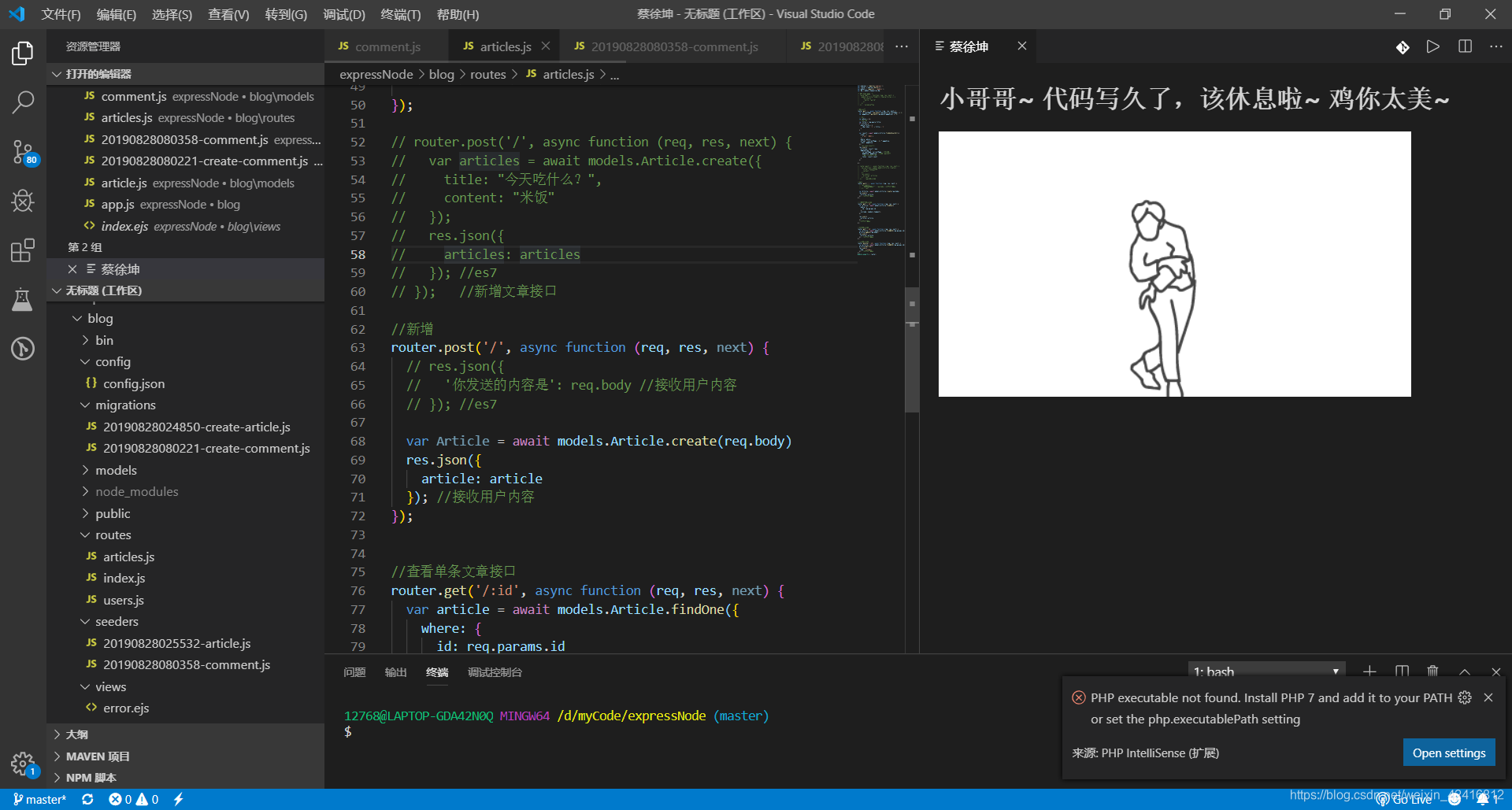1512x810 pixels.
Task: Open the Extensions view icon
Action: (x=23, y=250)
